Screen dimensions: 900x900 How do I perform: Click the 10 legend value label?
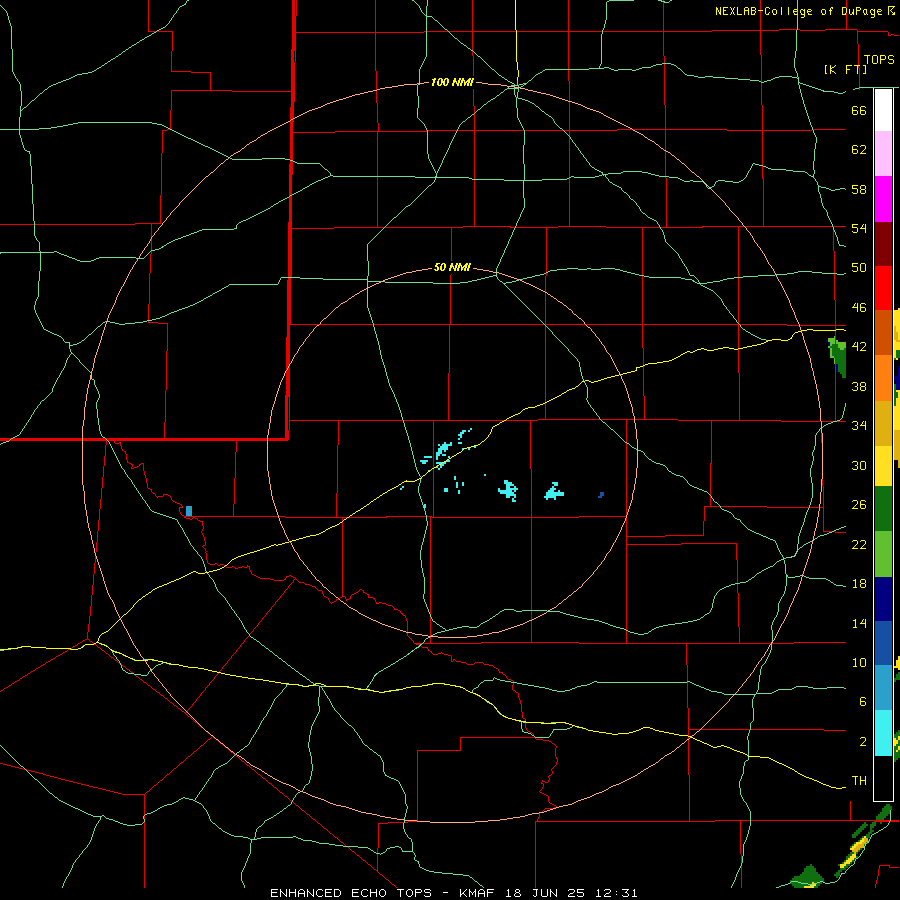tap(859, 663)
